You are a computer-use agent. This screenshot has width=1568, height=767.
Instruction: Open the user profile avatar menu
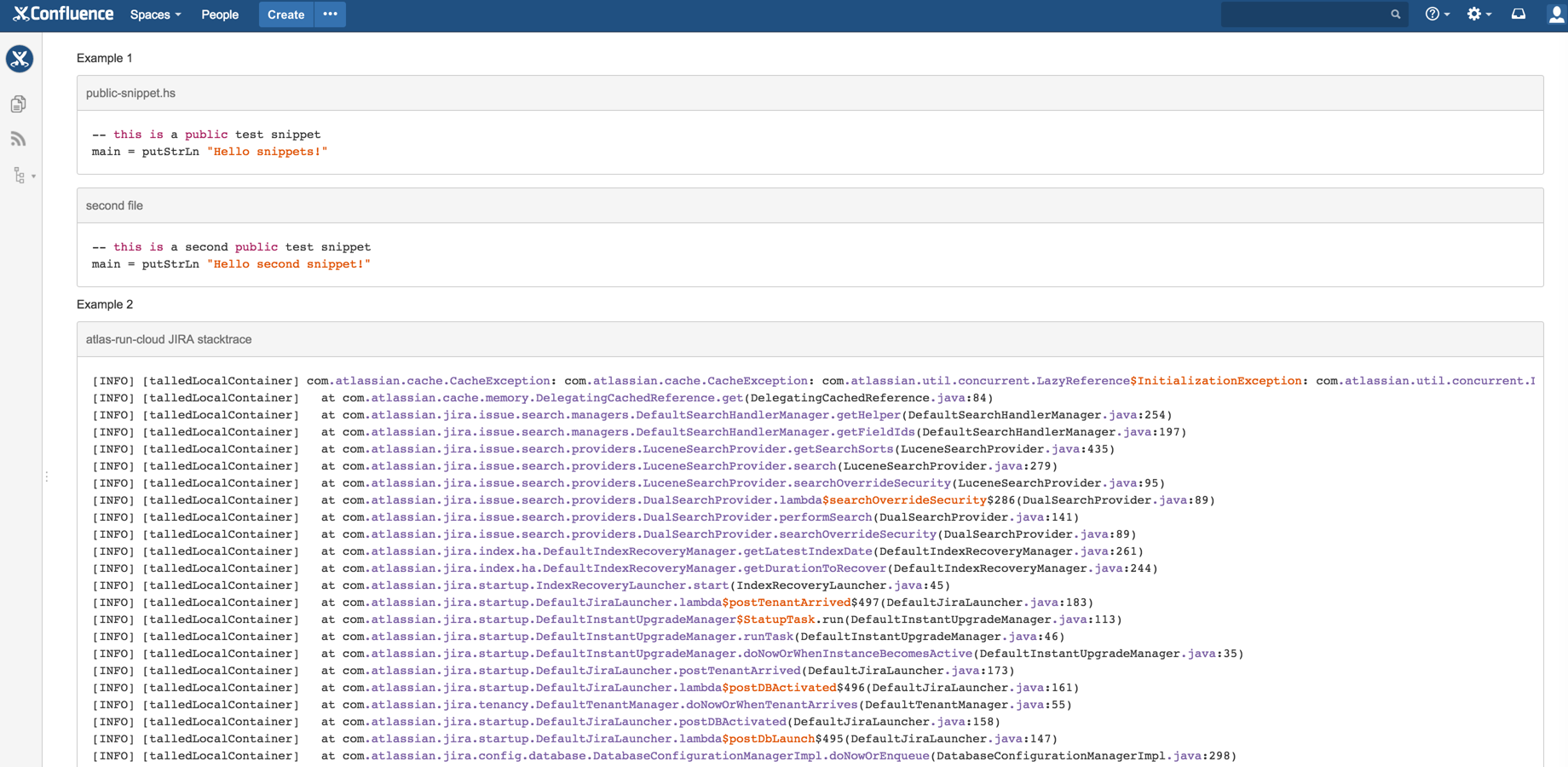pyautogui.click(x=1556, y=14)
